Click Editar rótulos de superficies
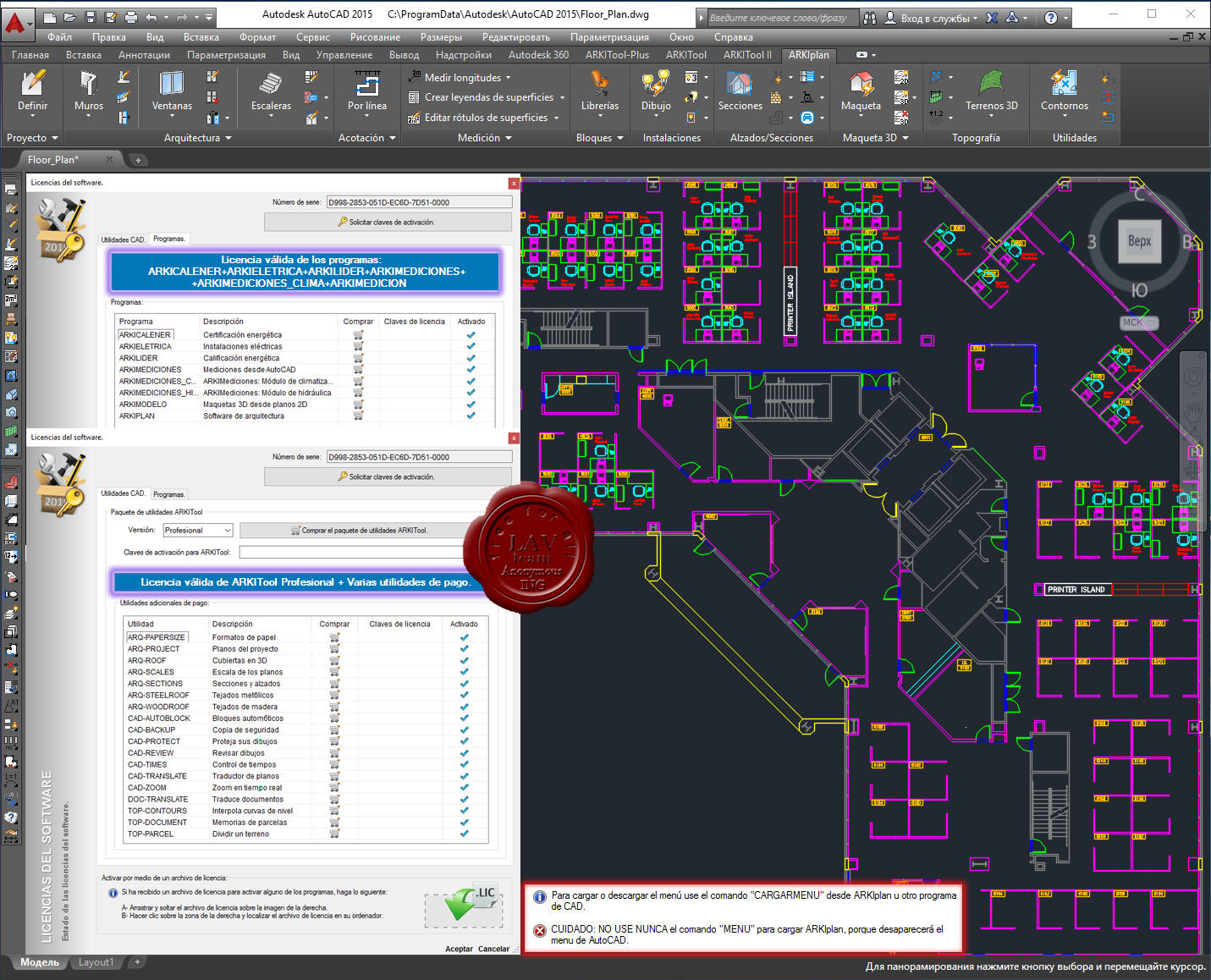 point(483,118)
